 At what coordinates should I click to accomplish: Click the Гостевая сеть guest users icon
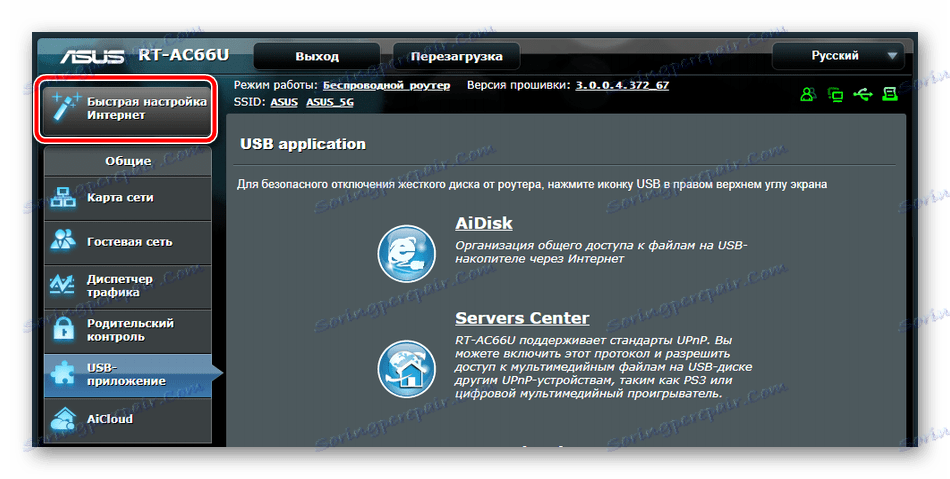click(63, 241)
